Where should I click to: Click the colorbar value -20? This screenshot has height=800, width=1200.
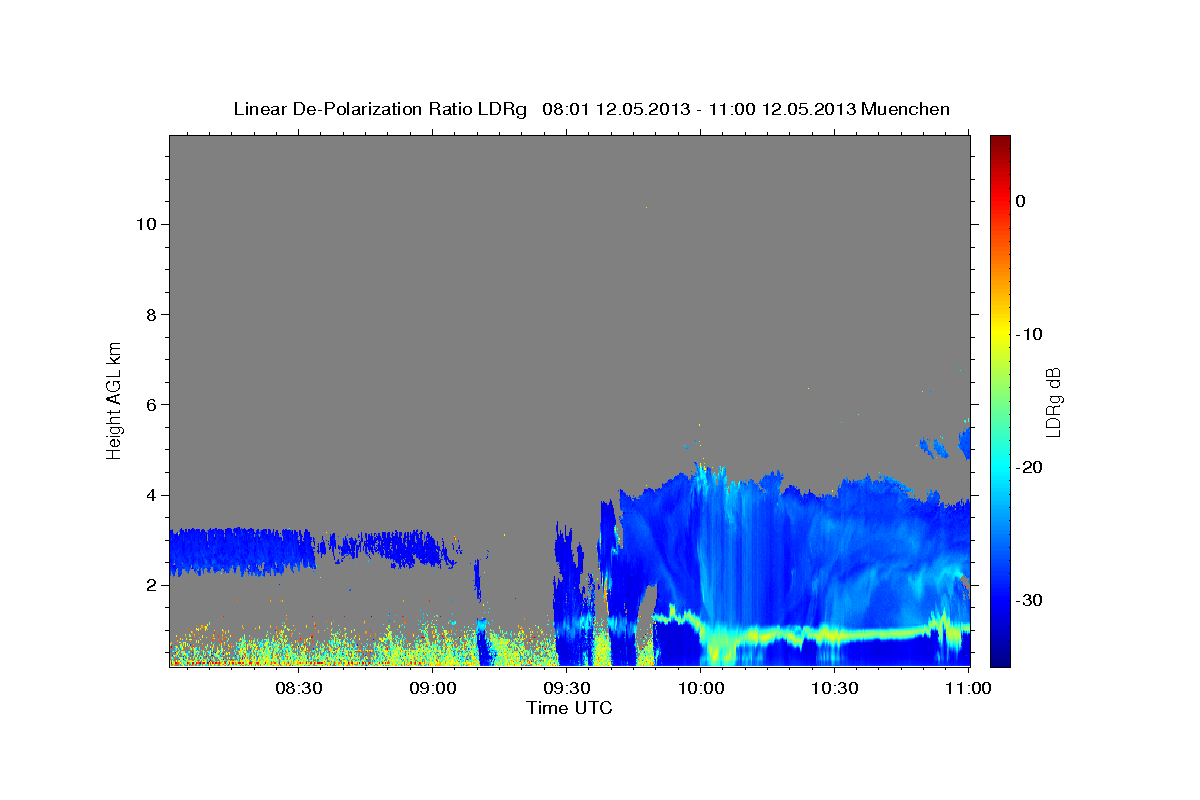1028,467
